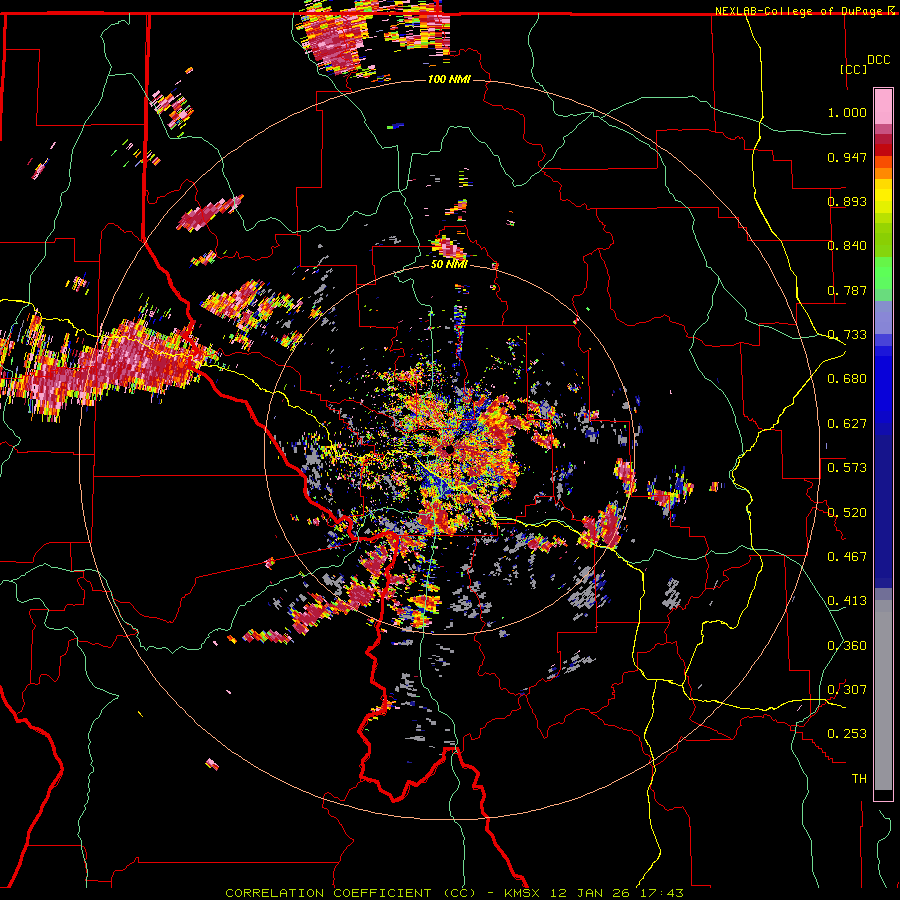
Task: Select the 0.627 legend value
Action: [x=847, y=424]
